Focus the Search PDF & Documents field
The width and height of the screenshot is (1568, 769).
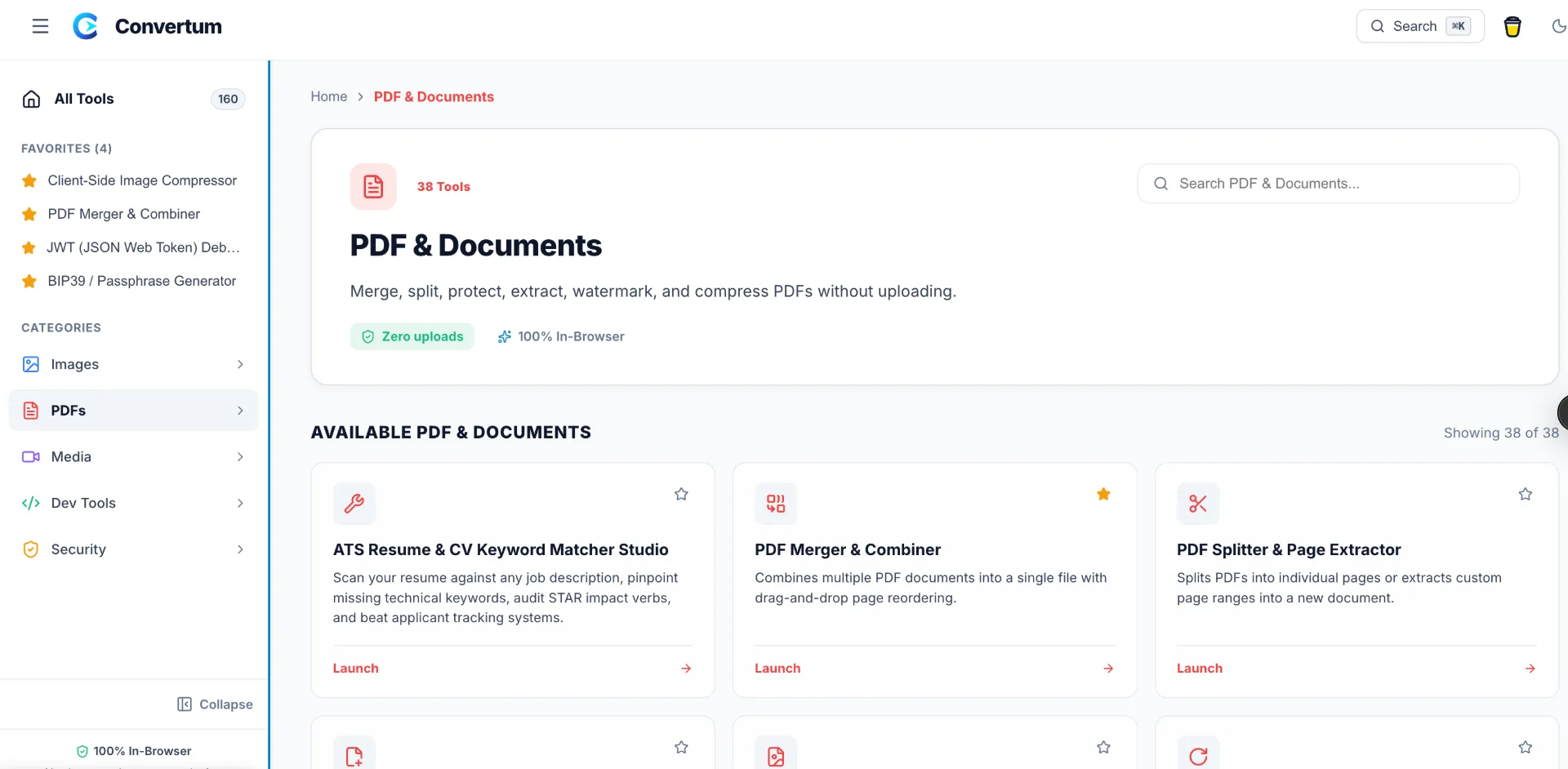pyautogui.click(x=1328, y=184)
